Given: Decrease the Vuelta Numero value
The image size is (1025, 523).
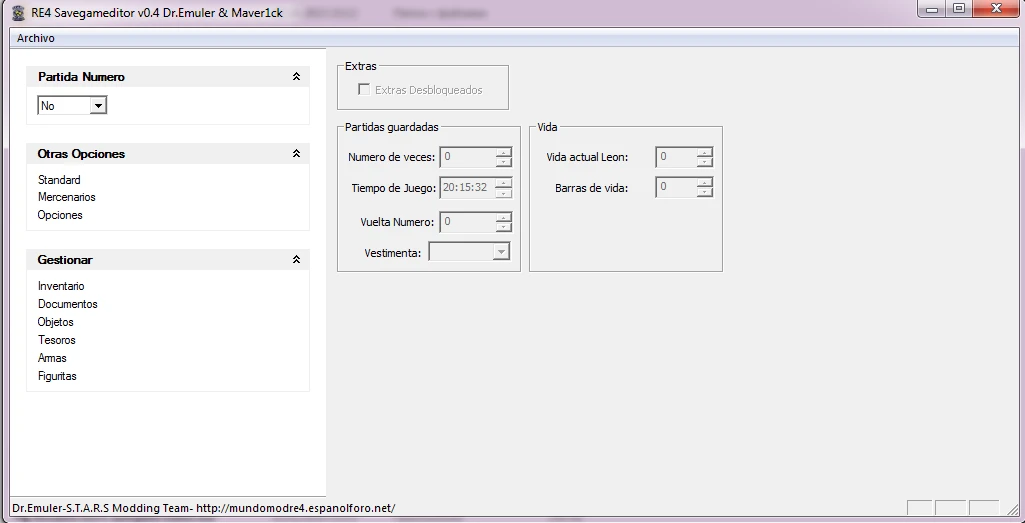Looking at the screenshot, I should coord(503,227).
